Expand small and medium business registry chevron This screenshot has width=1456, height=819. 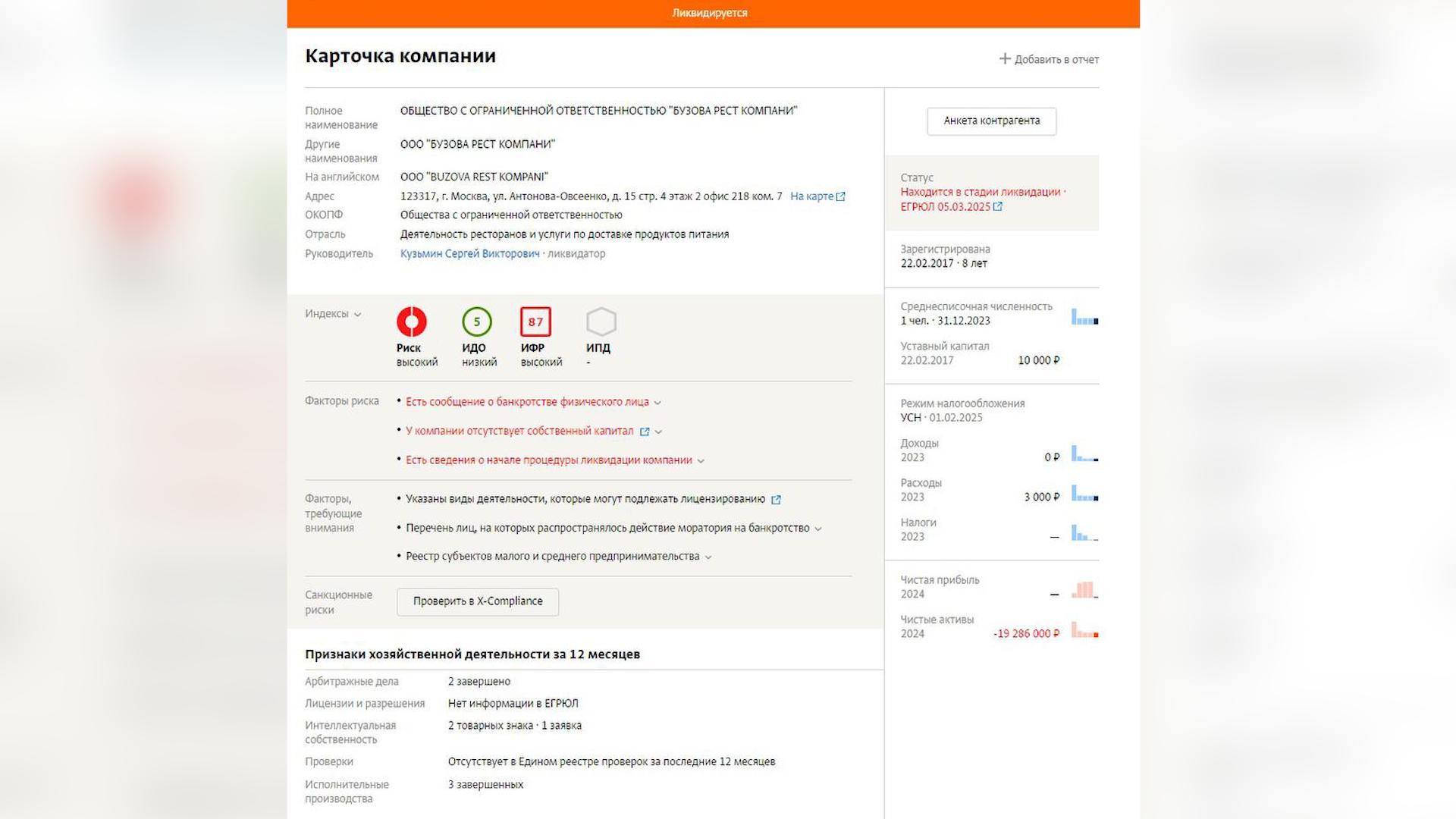(708, 557)
